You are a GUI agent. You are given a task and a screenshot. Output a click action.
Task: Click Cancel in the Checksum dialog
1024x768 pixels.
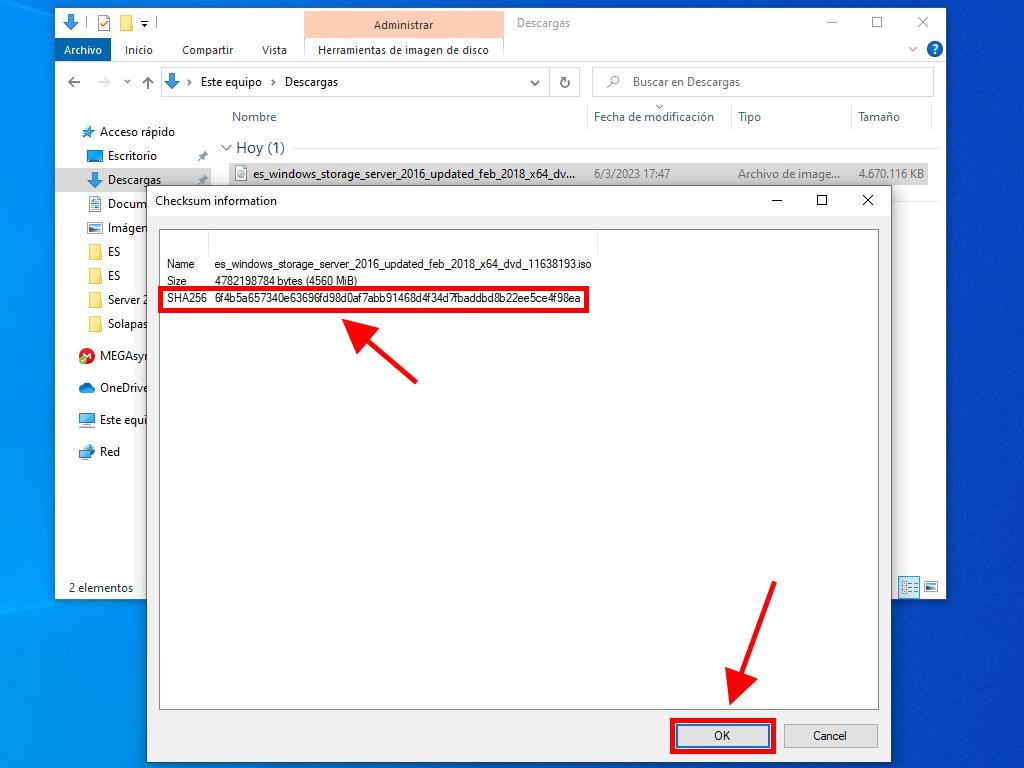coord(830,736)
